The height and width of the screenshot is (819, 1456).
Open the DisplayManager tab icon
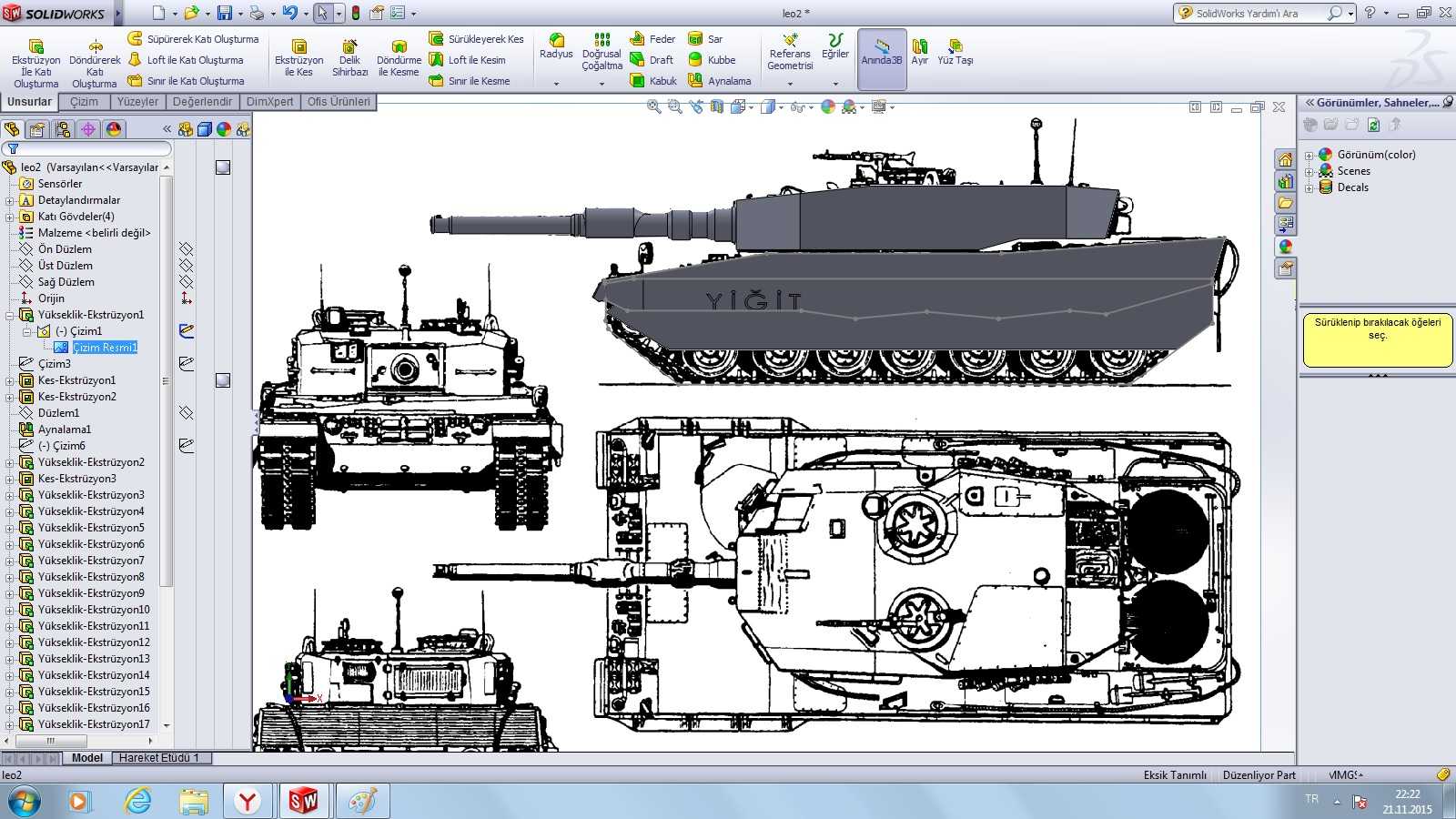coord(114,129)
